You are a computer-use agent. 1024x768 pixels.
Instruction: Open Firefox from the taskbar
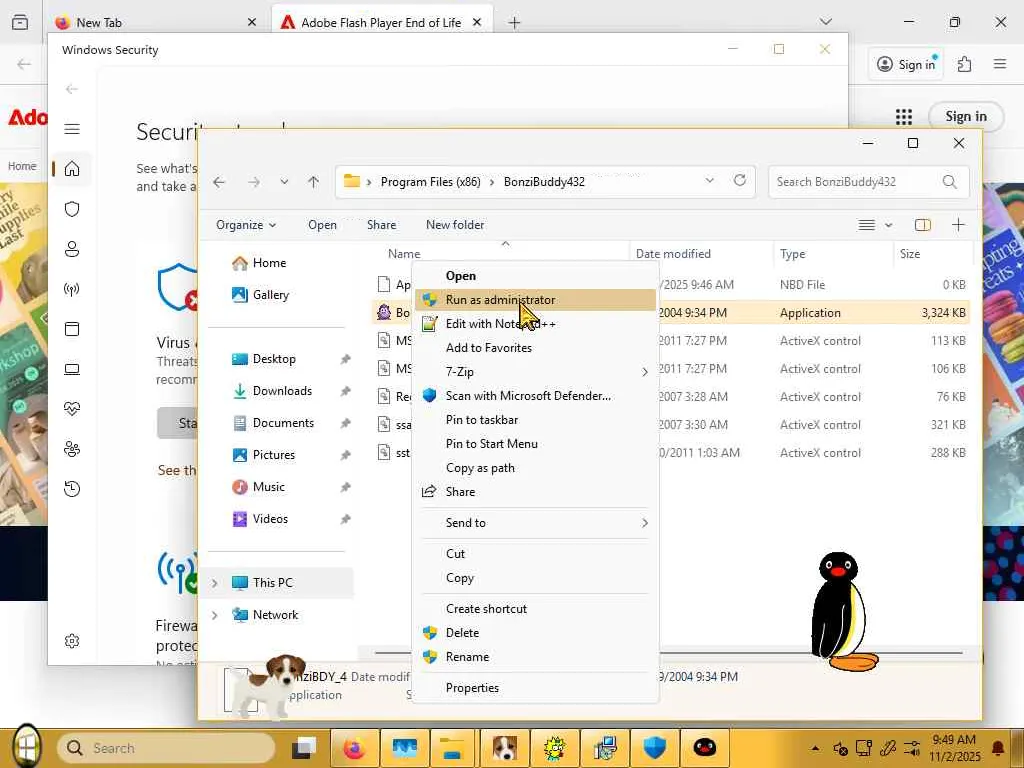[353, 748]
